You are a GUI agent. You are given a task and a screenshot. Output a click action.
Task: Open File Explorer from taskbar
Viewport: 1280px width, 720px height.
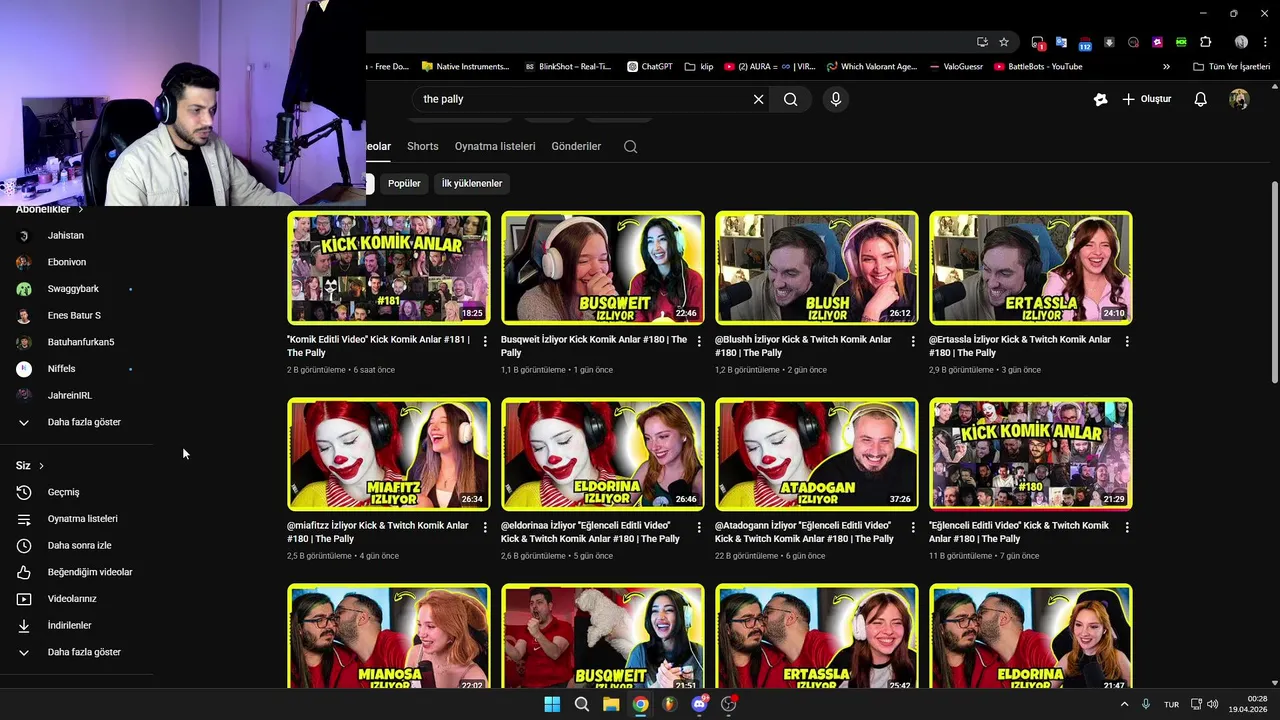pos(611,704)
